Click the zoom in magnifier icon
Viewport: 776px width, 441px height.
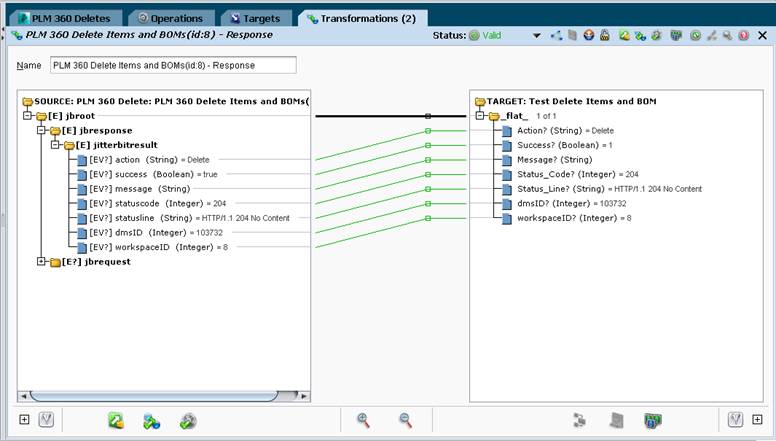pyautogui.click(x=363, y=420)
